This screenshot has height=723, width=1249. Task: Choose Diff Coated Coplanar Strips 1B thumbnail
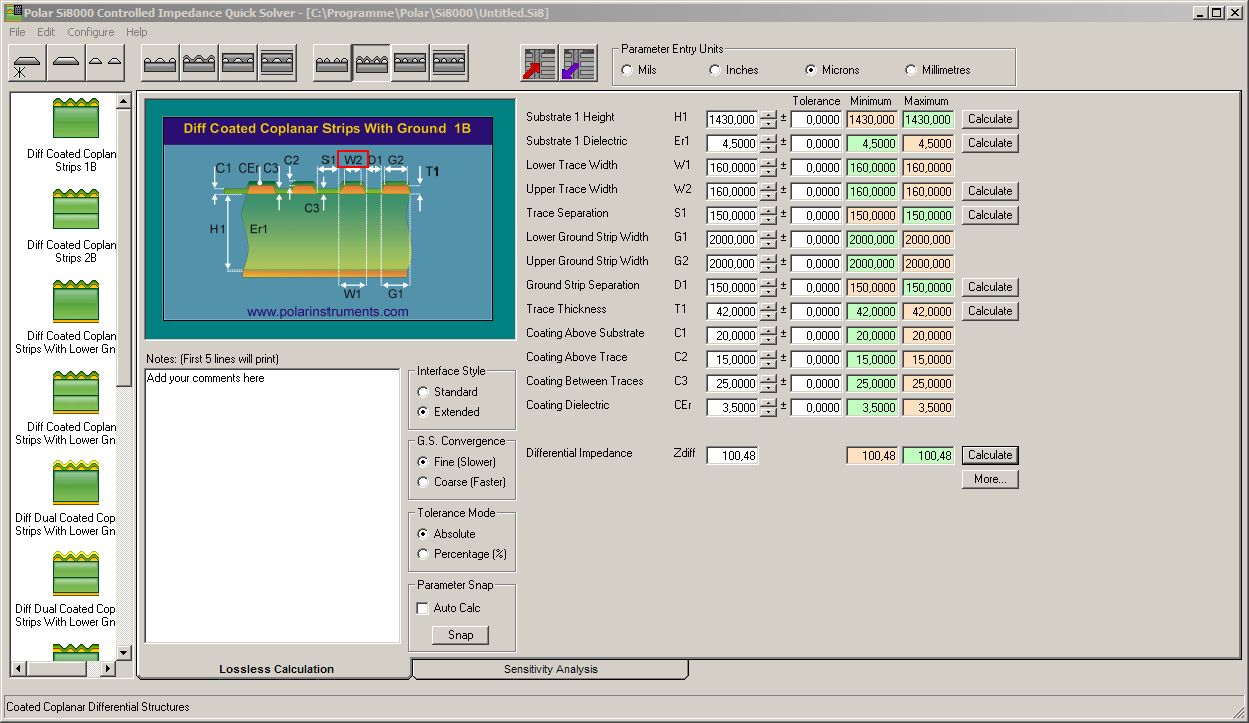coord(76,118)
